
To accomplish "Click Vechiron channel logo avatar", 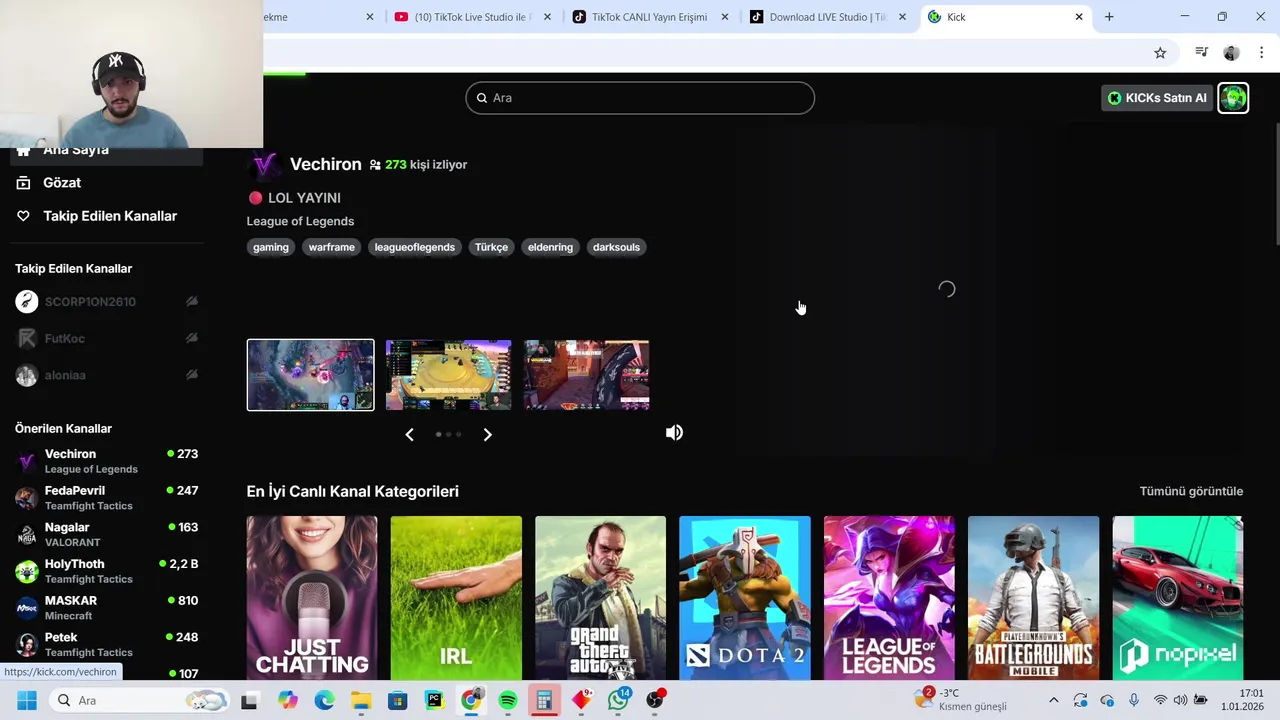I will tap(264, 165).
